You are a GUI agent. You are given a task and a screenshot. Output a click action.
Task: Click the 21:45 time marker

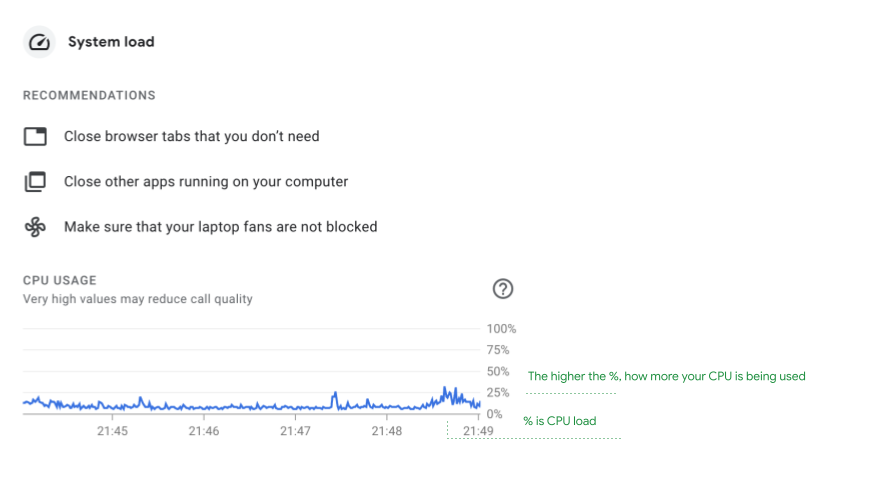pyautogui.click(x=112, y=431)
